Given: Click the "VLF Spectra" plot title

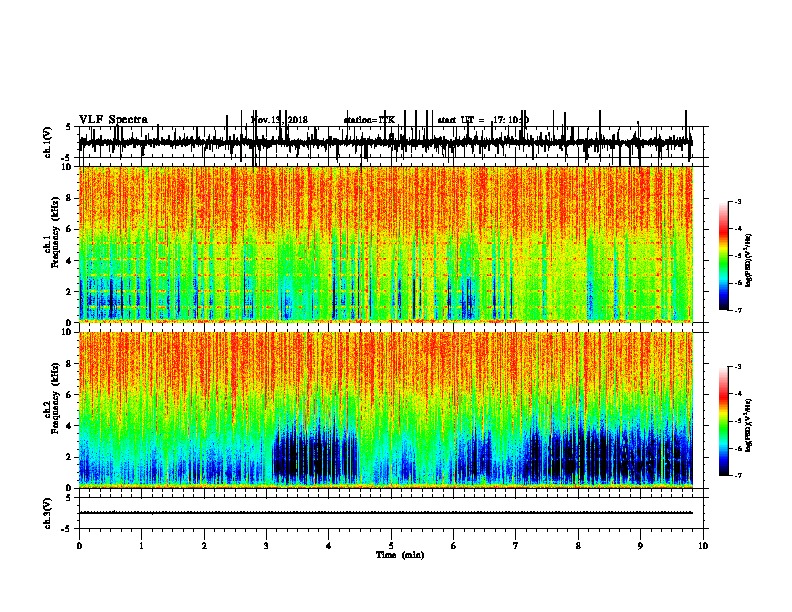Looking at the screenshot, I should tap(113, 120).
